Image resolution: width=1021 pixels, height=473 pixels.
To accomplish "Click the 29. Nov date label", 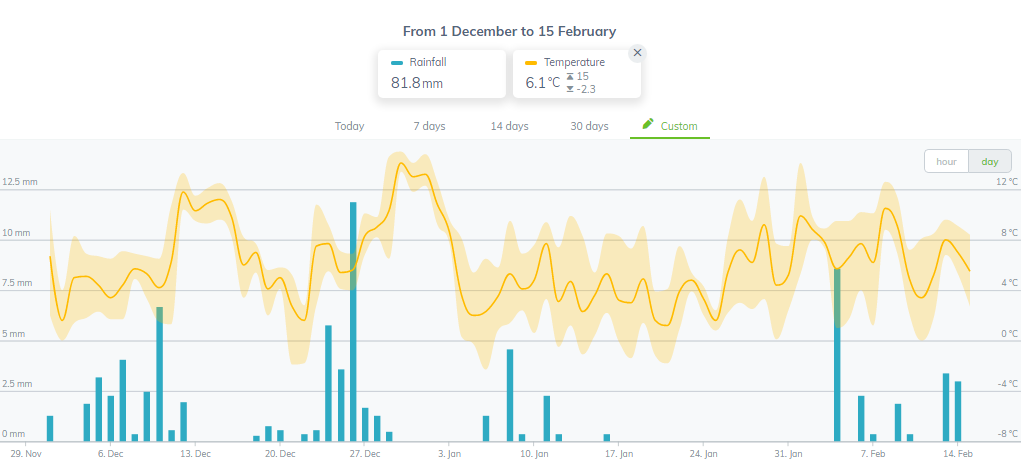I will [26, 453].
